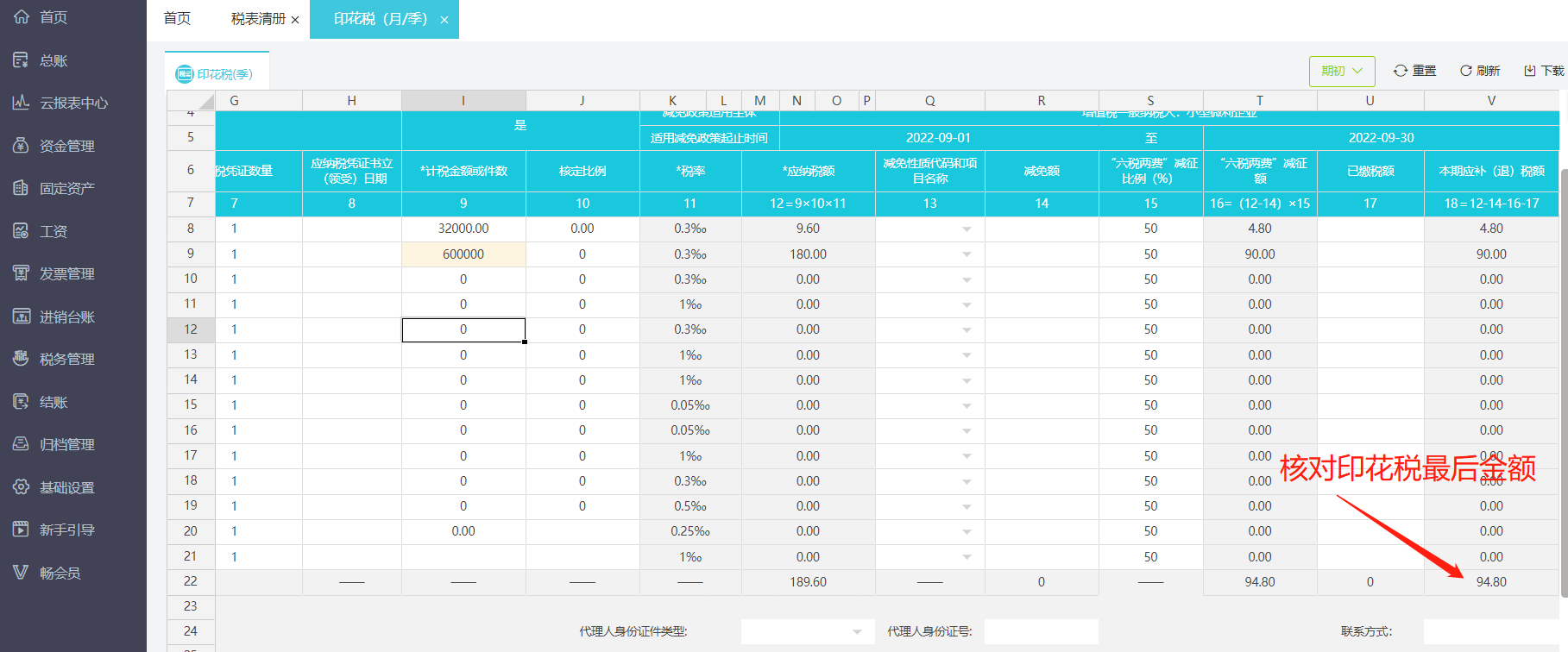1568x652 pixels.
Task: Switch to the 税表清册 tab
Action: point(257,19)
